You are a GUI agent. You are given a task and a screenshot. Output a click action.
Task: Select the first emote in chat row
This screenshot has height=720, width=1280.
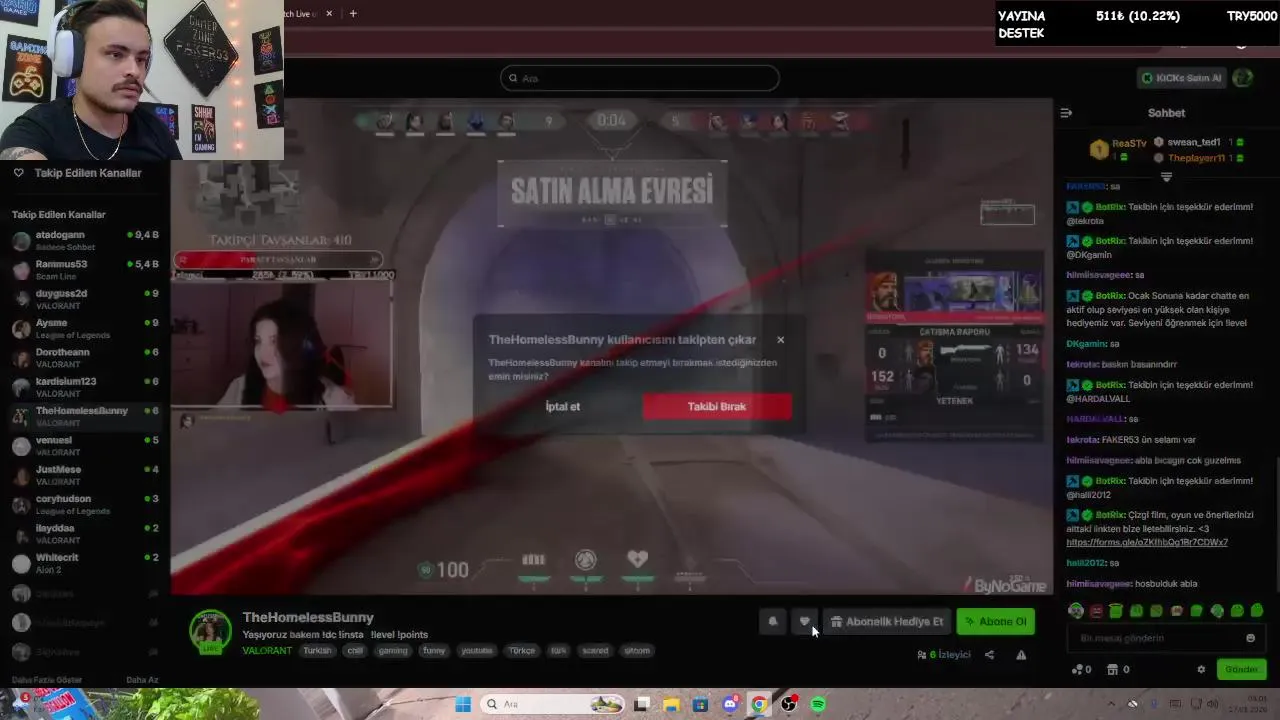coord(1076,611)
